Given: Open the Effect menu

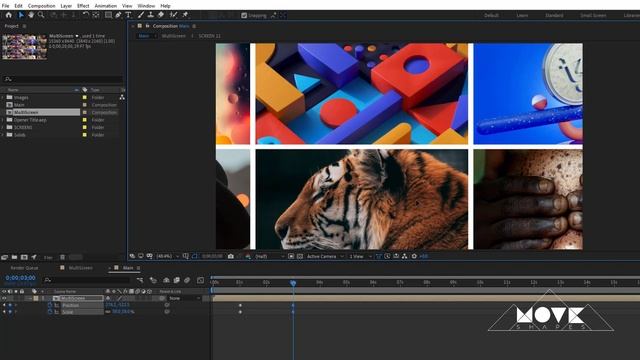Looking at the screenshot, I should pyautogui.click(x=83, y=6).
